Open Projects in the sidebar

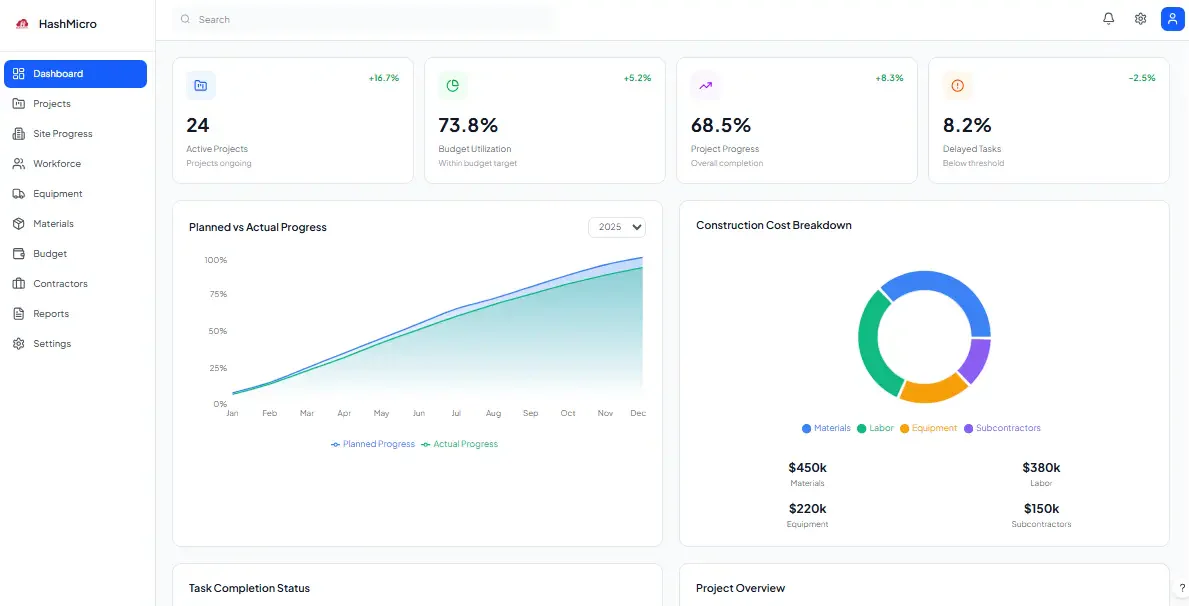[75, 104]
